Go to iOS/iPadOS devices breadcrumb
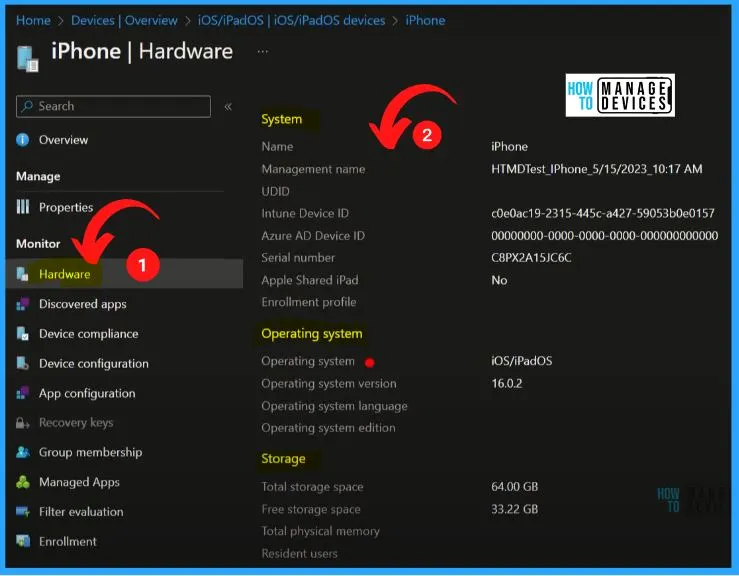This screenshot has width=739, height=576. coord(291,20)
